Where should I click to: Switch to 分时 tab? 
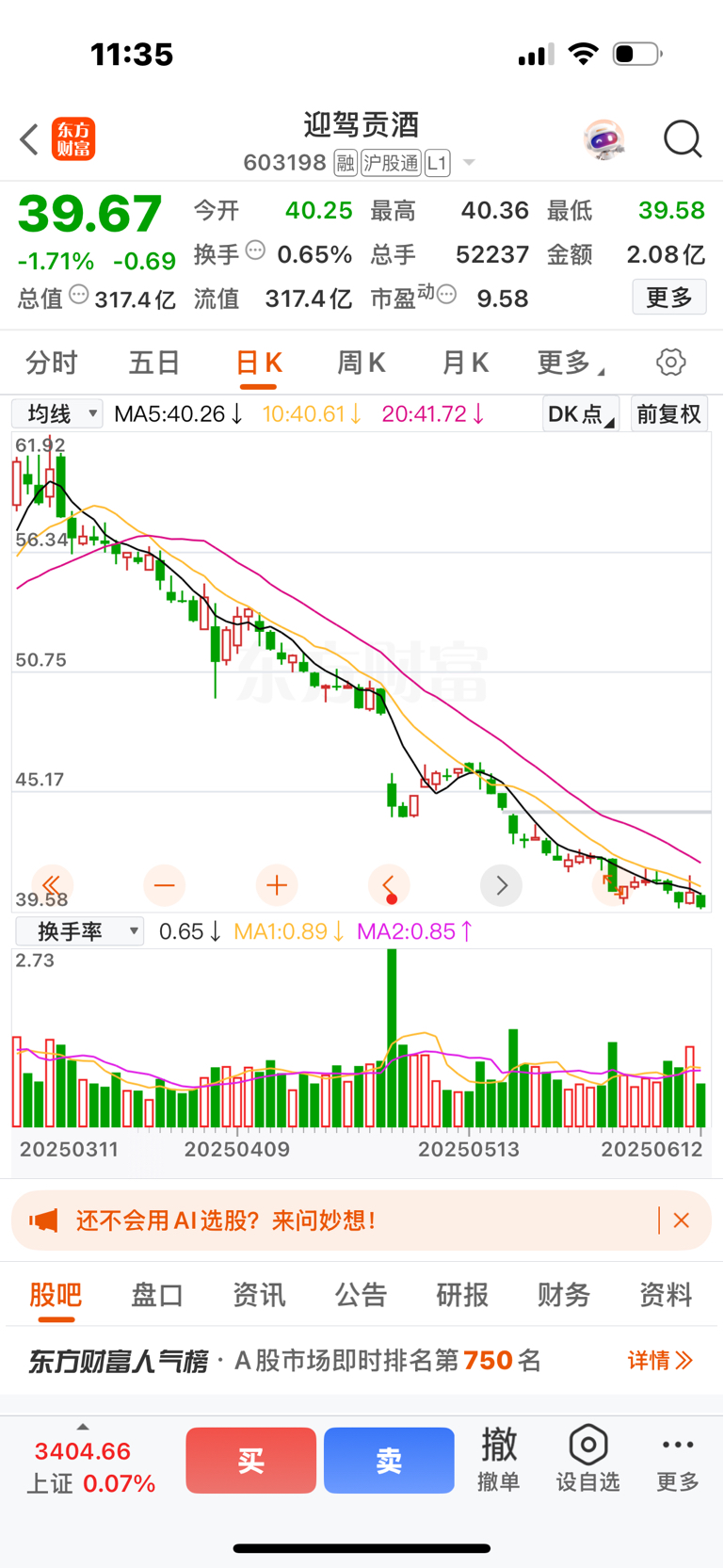(x=52, y=363)
